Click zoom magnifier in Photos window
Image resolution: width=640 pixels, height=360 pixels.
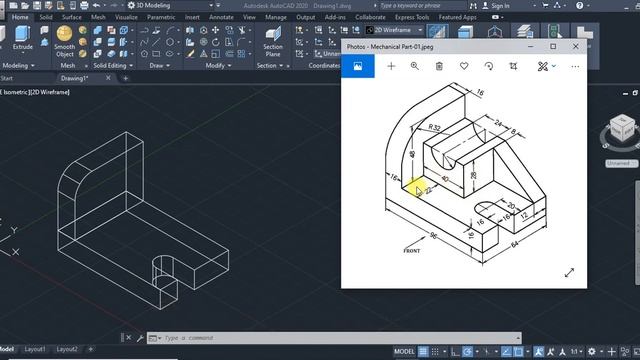coord(415,66)
